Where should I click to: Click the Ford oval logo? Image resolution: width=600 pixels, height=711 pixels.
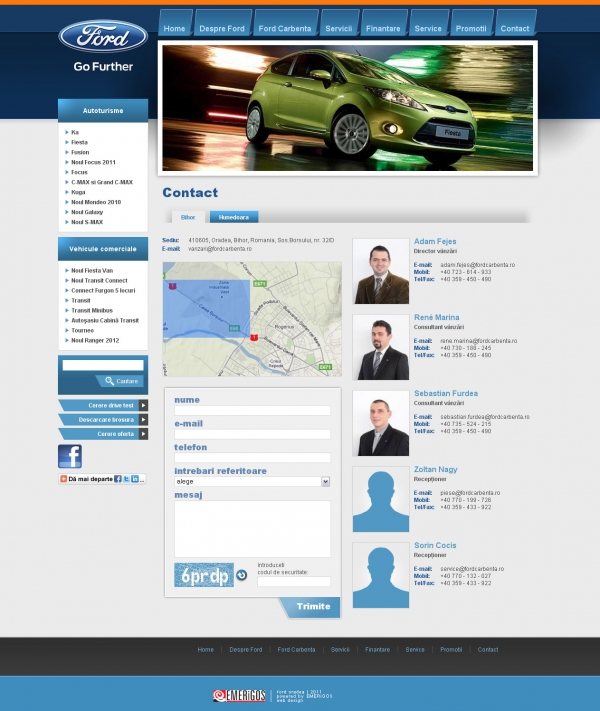click(103, 36)
